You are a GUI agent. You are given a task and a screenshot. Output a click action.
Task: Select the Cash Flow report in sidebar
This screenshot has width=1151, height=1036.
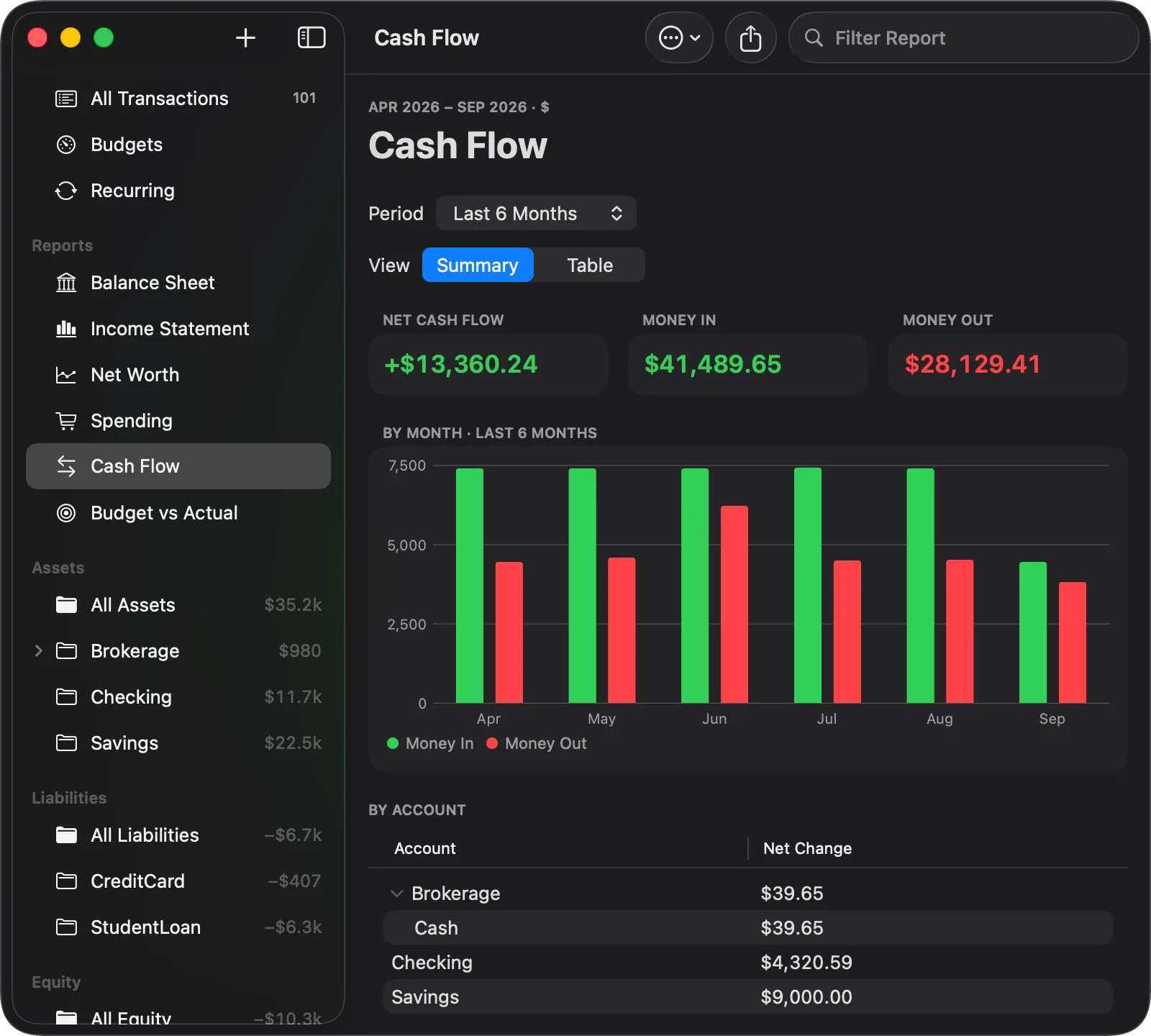coord(178,466)
